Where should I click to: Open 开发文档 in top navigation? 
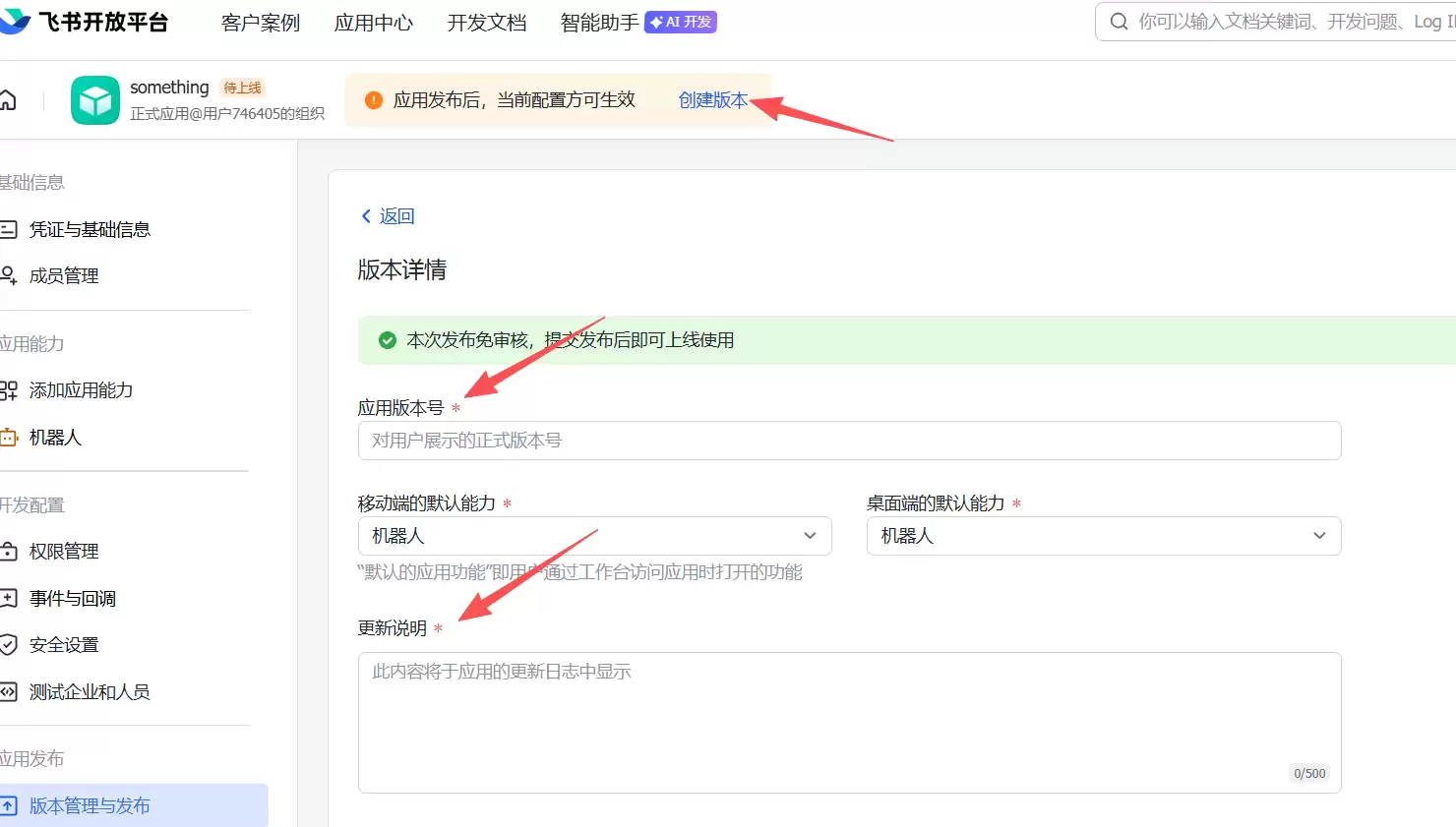(487, 23)
